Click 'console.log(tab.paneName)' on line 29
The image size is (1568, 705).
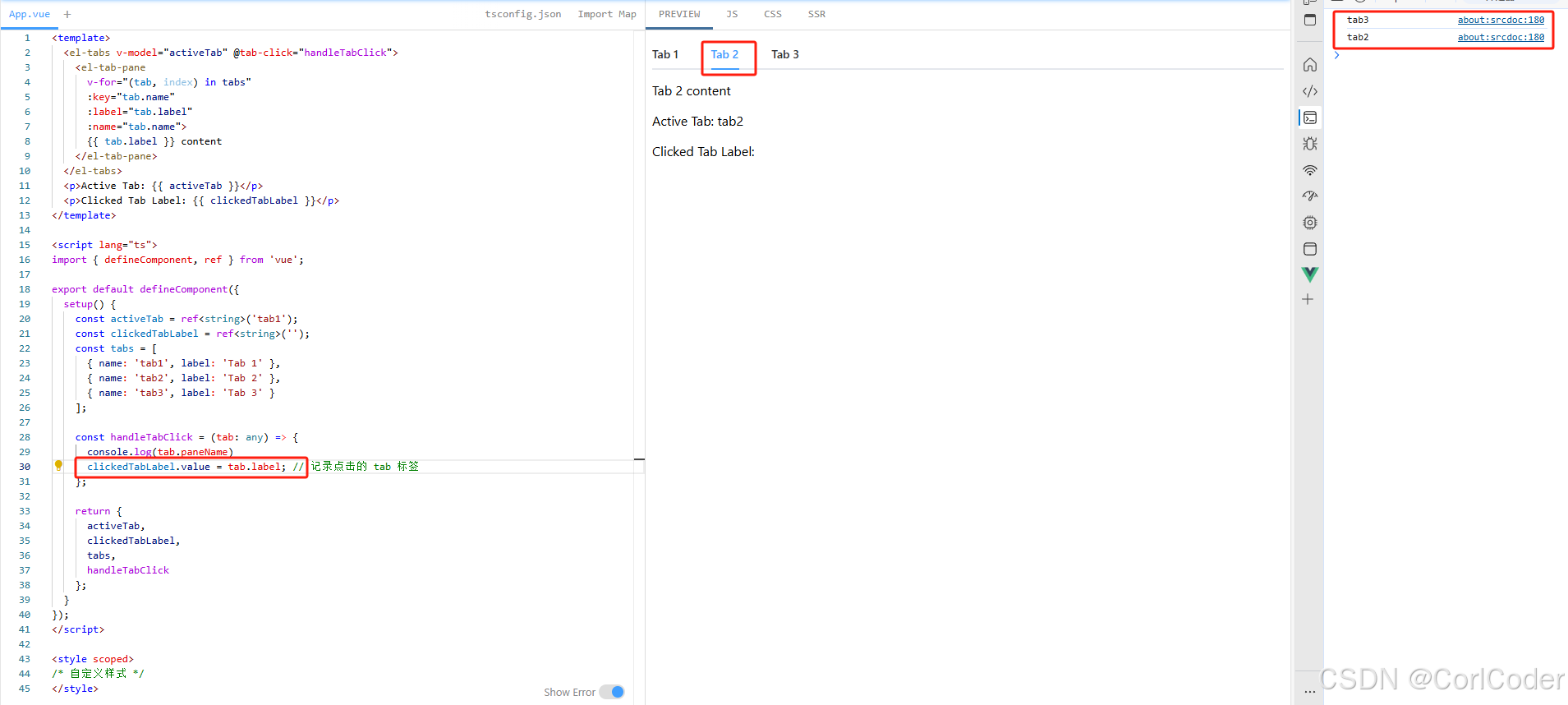[160, 452]
